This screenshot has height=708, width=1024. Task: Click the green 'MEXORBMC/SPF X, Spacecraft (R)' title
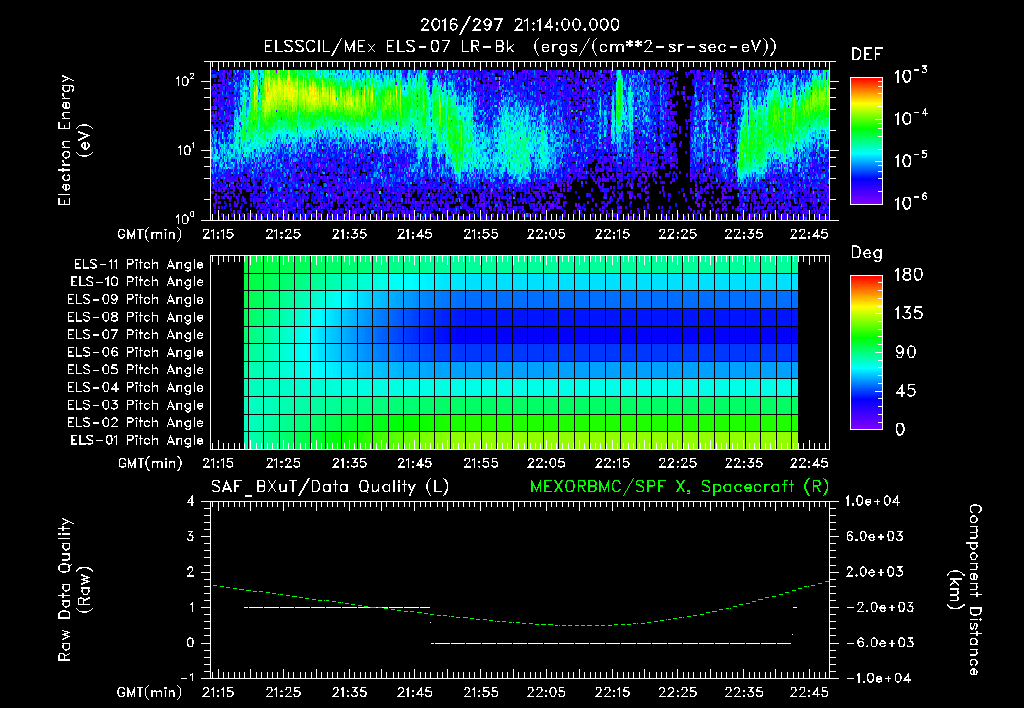679,487
